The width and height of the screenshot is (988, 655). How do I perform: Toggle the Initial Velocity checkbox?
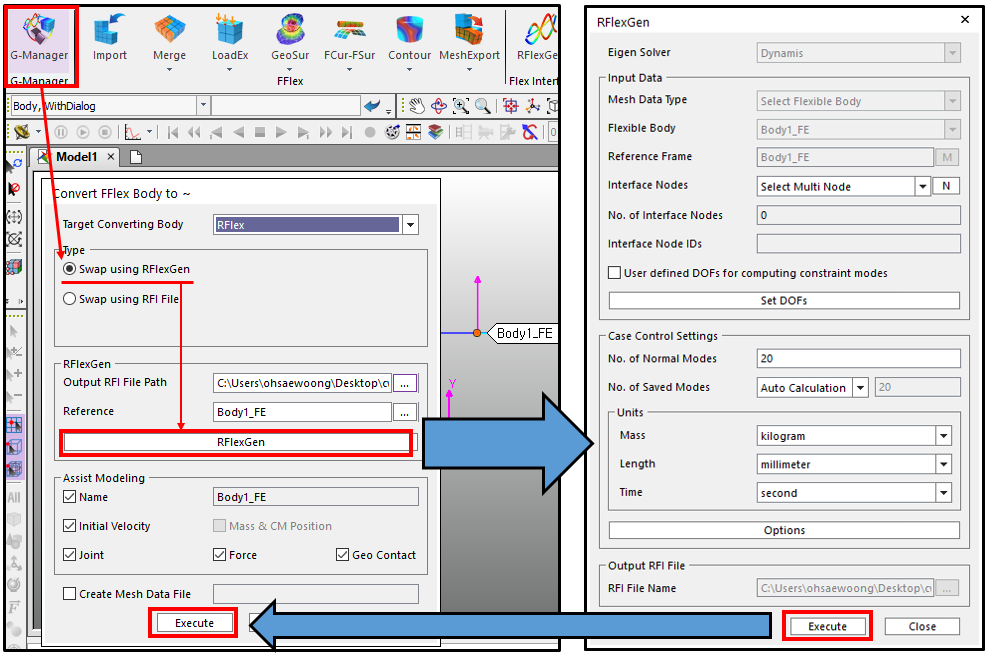70,526
